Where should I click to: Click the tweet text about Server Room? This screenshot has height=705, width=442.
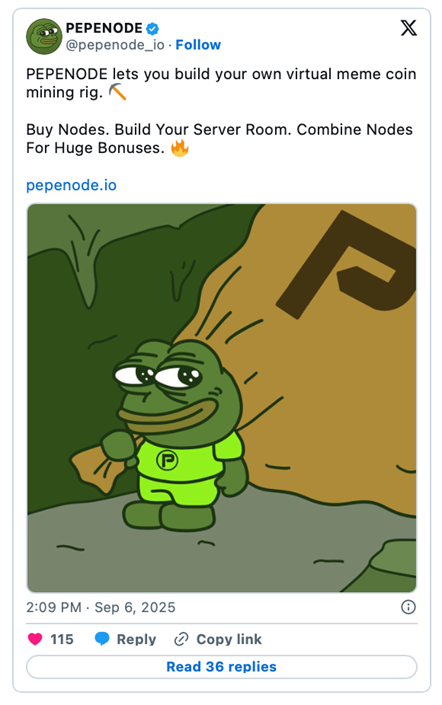[x=219, y=138]
